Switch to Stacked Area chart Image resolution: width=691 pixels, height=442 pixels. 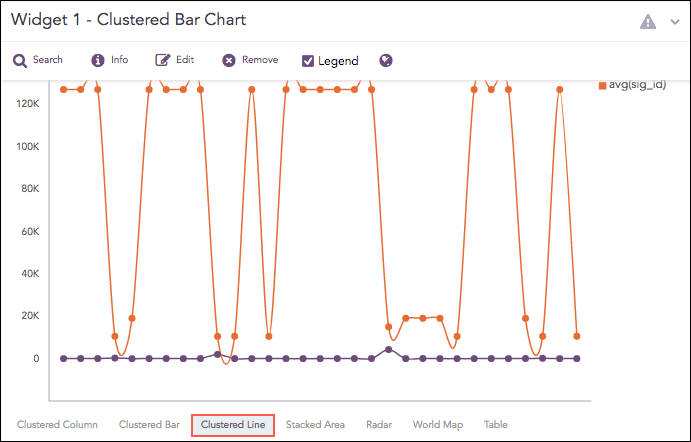316,425
